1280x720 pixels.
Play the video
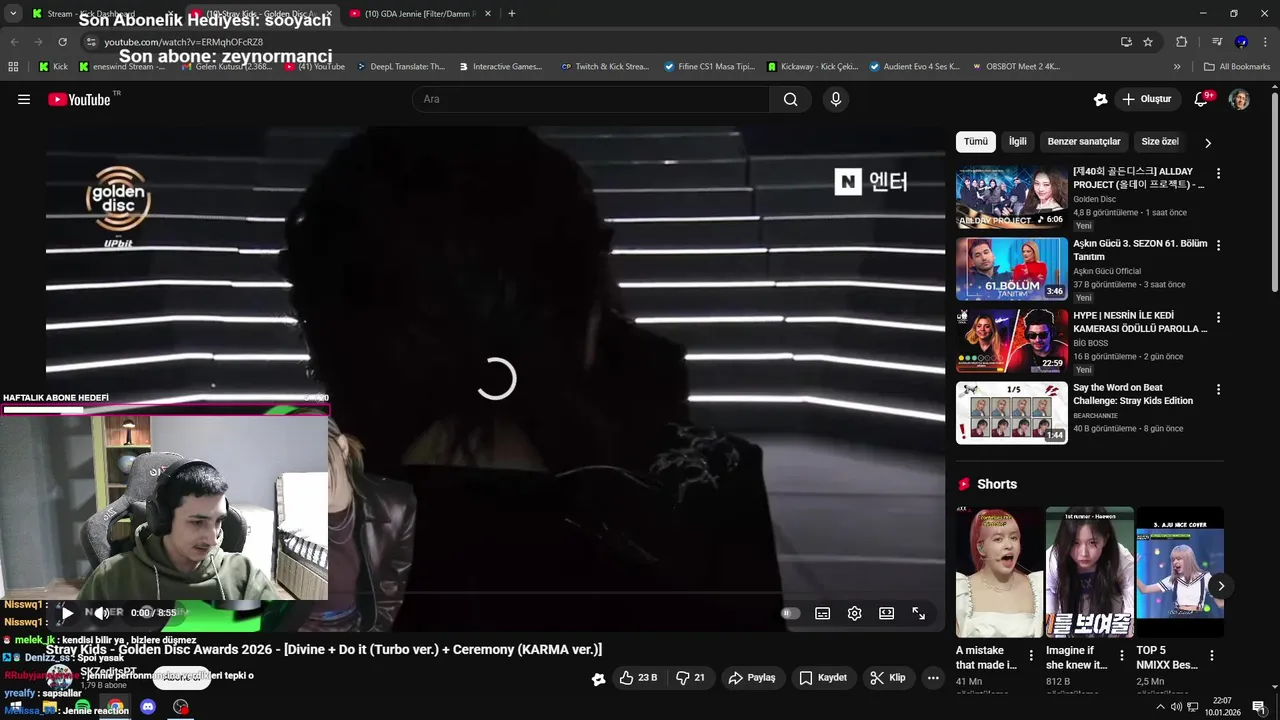coord(68,613)
